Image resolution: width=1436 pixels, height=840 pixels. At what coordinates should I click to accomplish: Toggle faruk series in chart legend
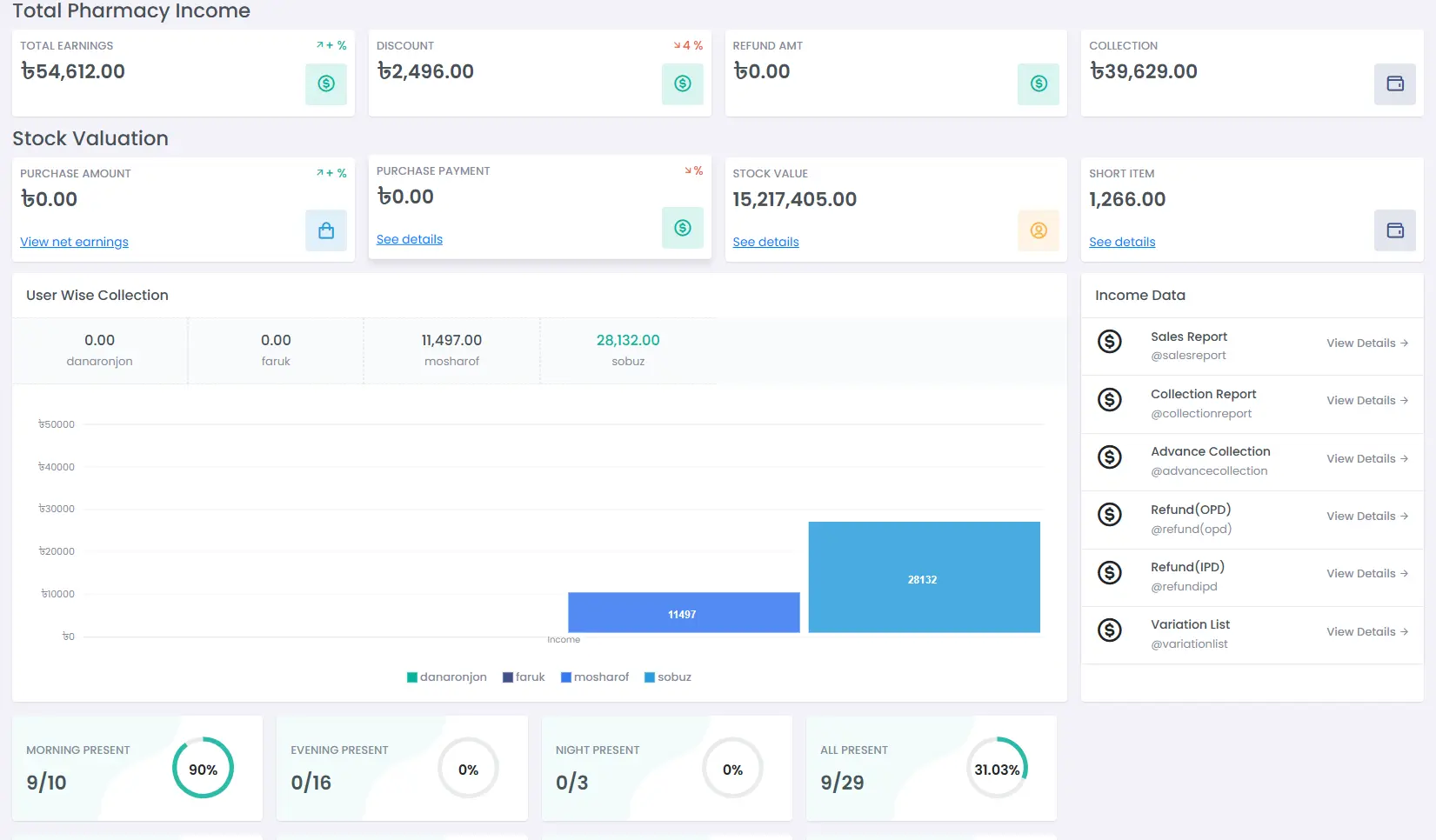coord(524,677)
